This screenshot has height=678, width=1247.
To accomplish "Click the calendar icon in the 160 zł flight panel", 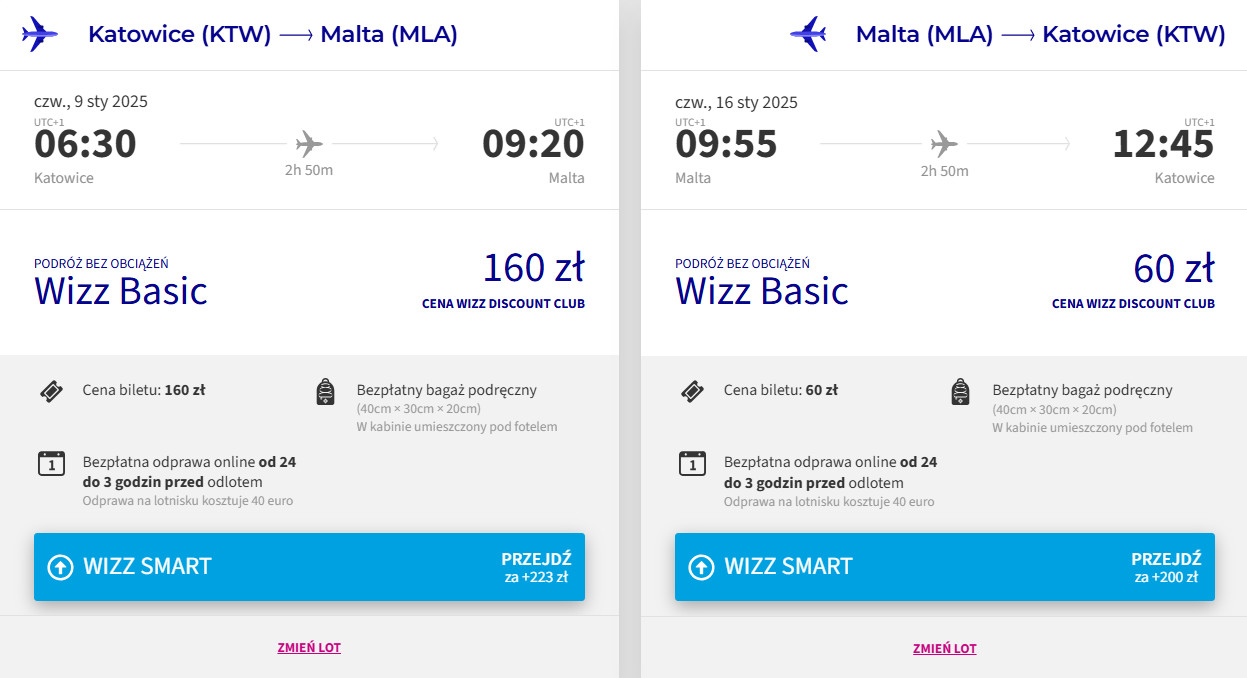I will point(51,463).
